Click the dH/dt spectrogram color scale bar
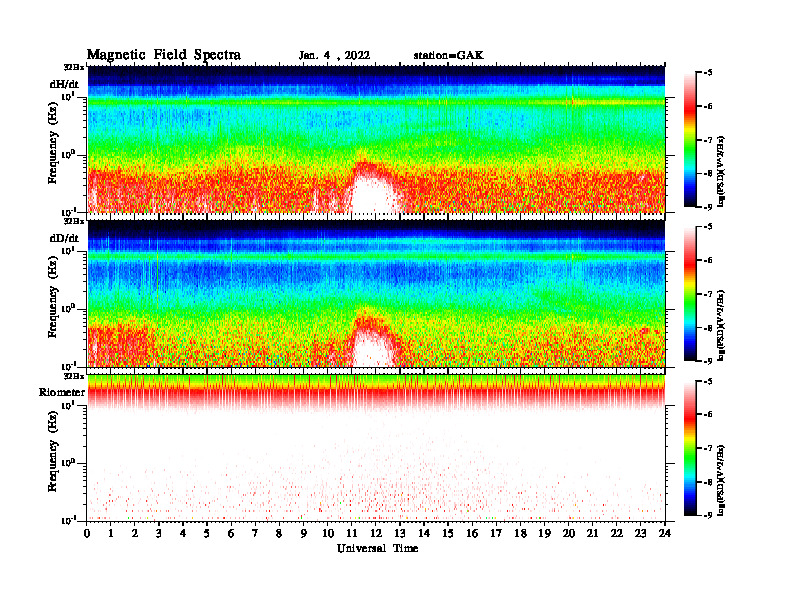 click(x=690, y=140)
